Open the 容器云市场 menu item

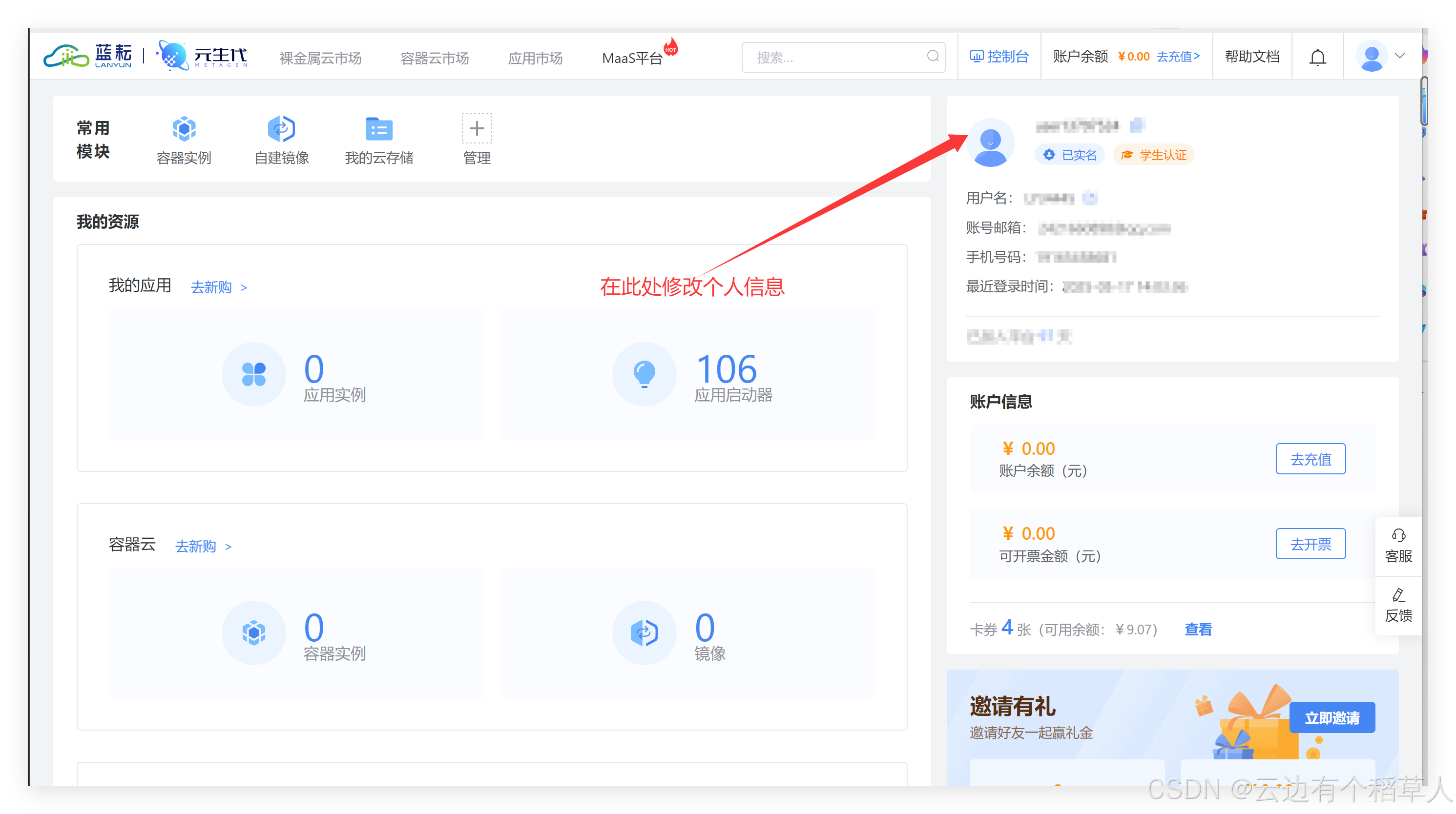(x=435, y=58)
